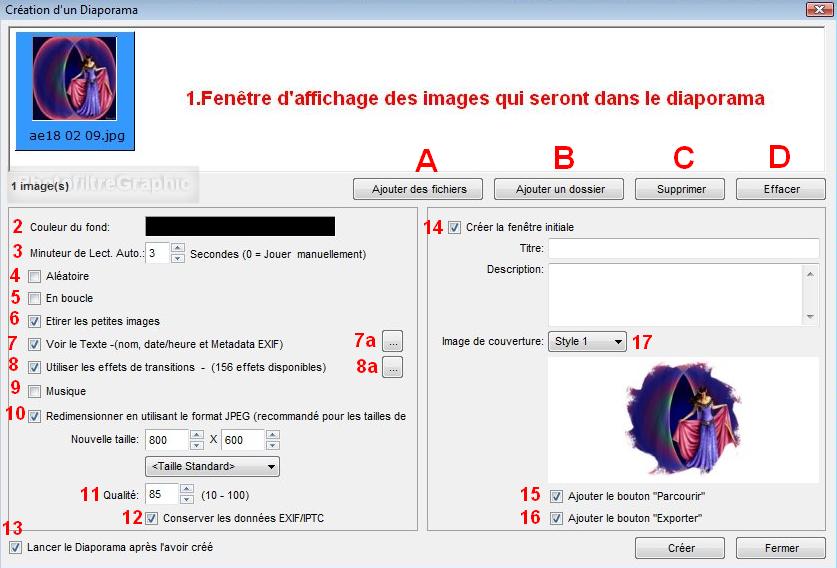Decrease the height 600 spinner down arrow
837x568 pixels.
coord(273,445)
